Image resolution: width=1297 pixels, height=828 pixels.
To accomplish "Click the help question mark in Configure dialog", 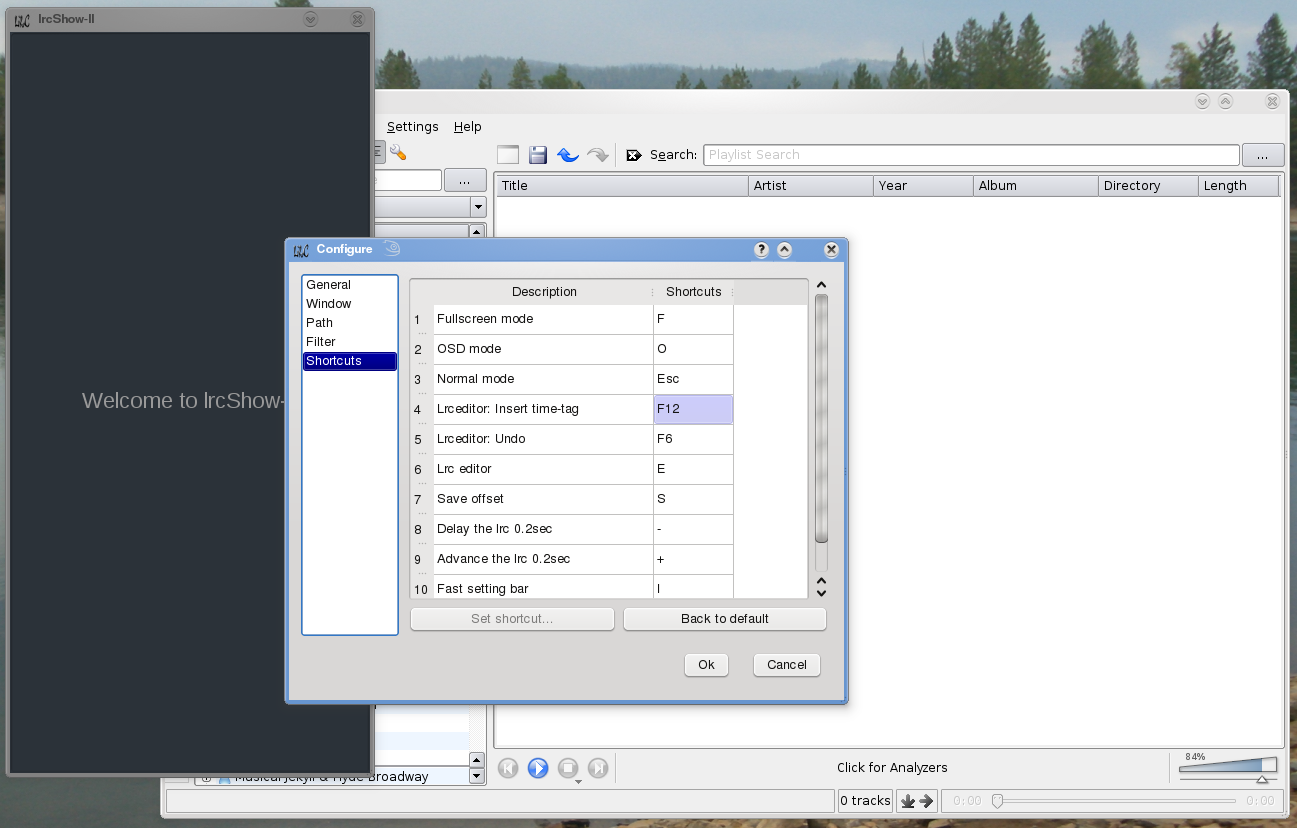I will pyautogui.click(x=762, y=250).
